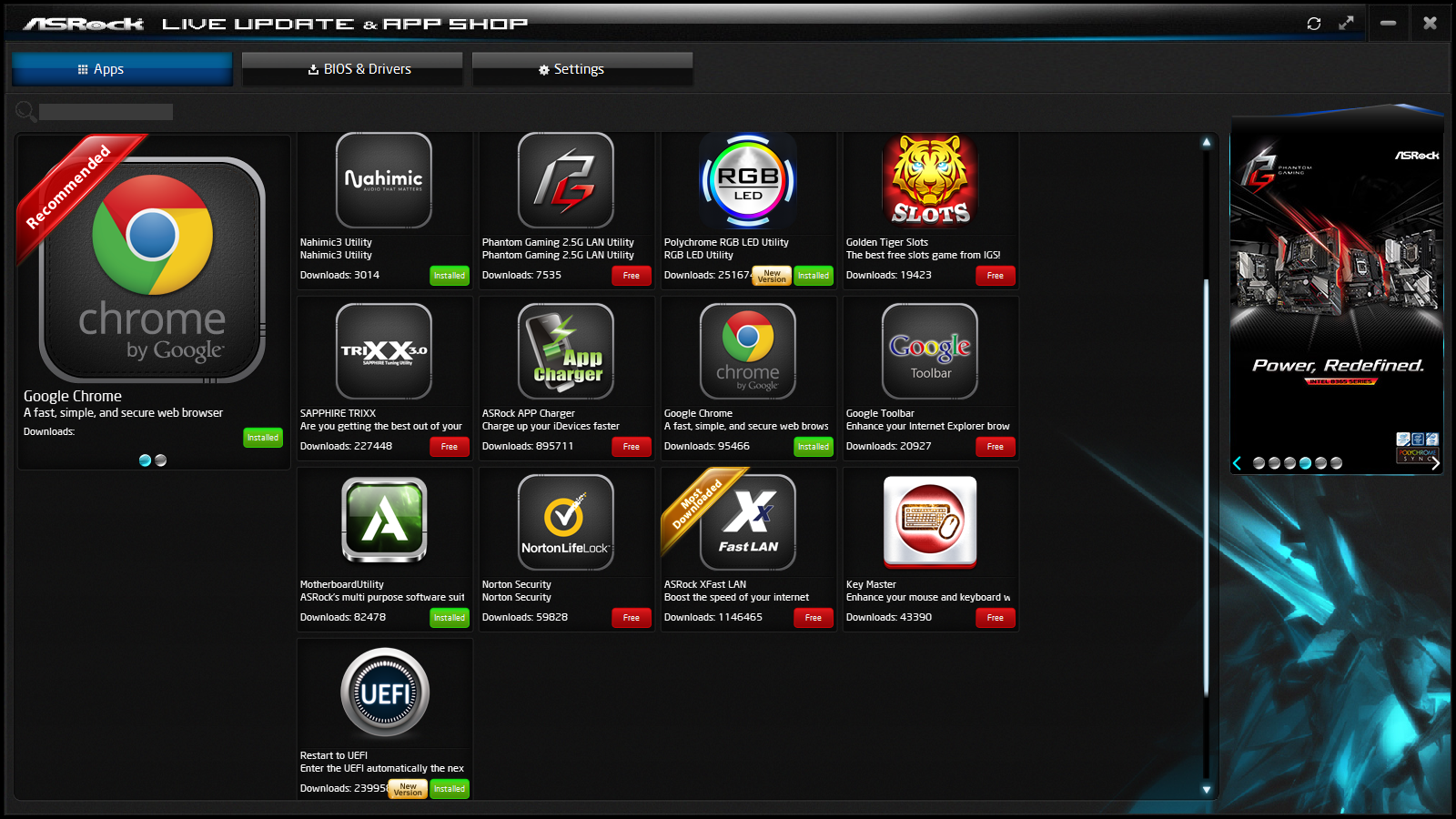Click the "MotherboardUtility" app name text

[342, 585]
